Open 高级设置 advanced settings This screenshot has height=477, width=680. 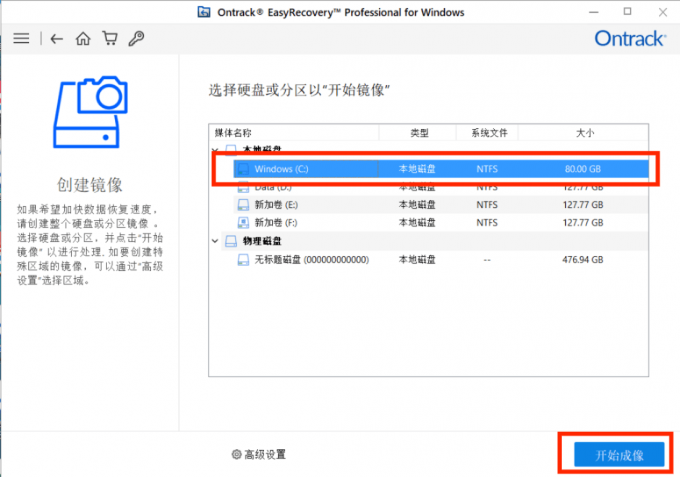point(264,454)
